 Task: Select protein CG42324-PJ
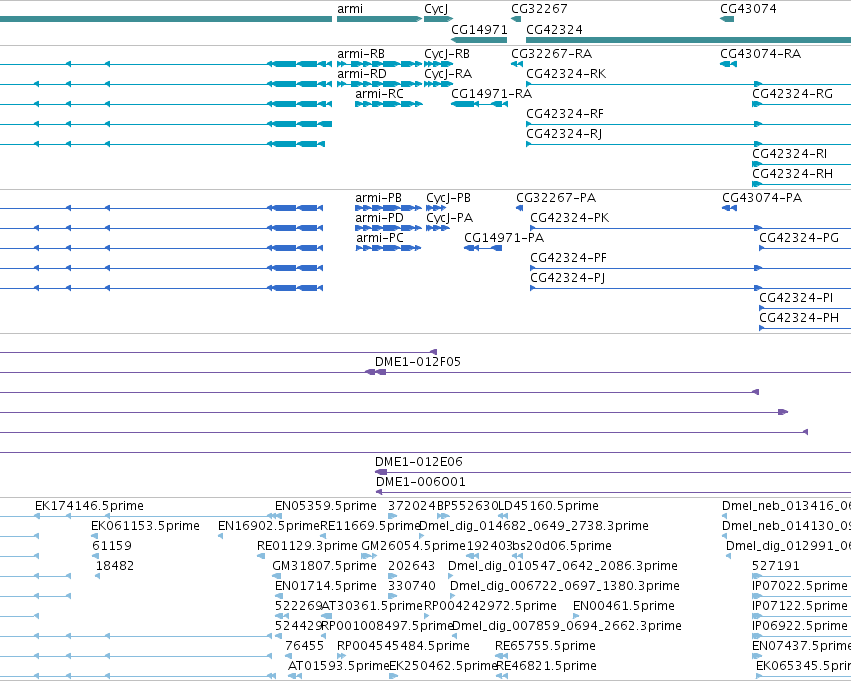click(568, 278)
